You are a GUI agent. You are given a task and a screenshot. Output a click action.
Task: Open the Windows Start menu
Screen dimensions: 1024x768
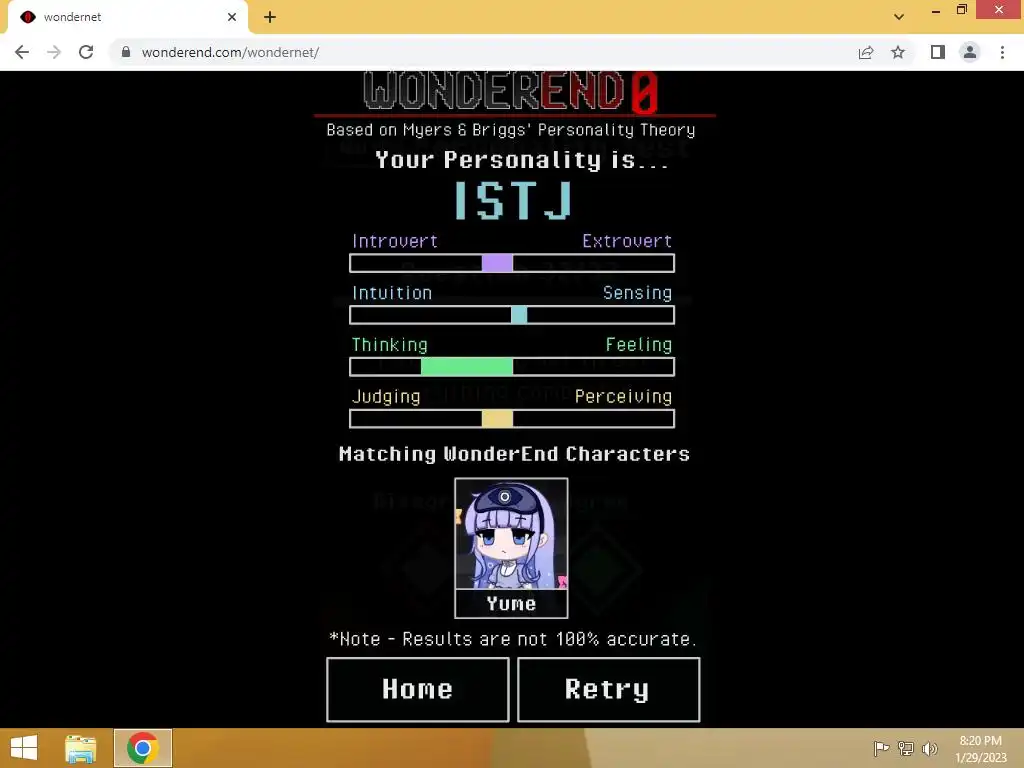[x=24, y=748]
